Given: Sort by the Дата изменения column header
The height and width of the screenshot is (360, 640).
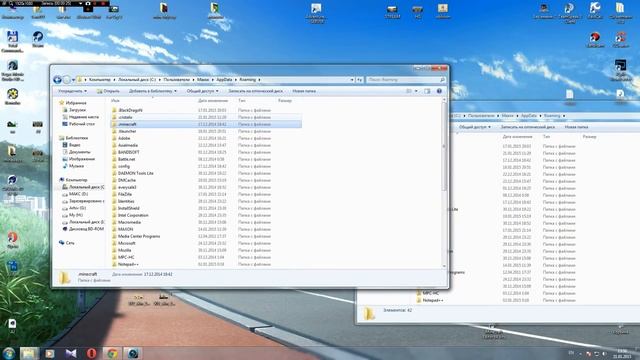Looking at the screenshot, I should (x=213, y=100).
